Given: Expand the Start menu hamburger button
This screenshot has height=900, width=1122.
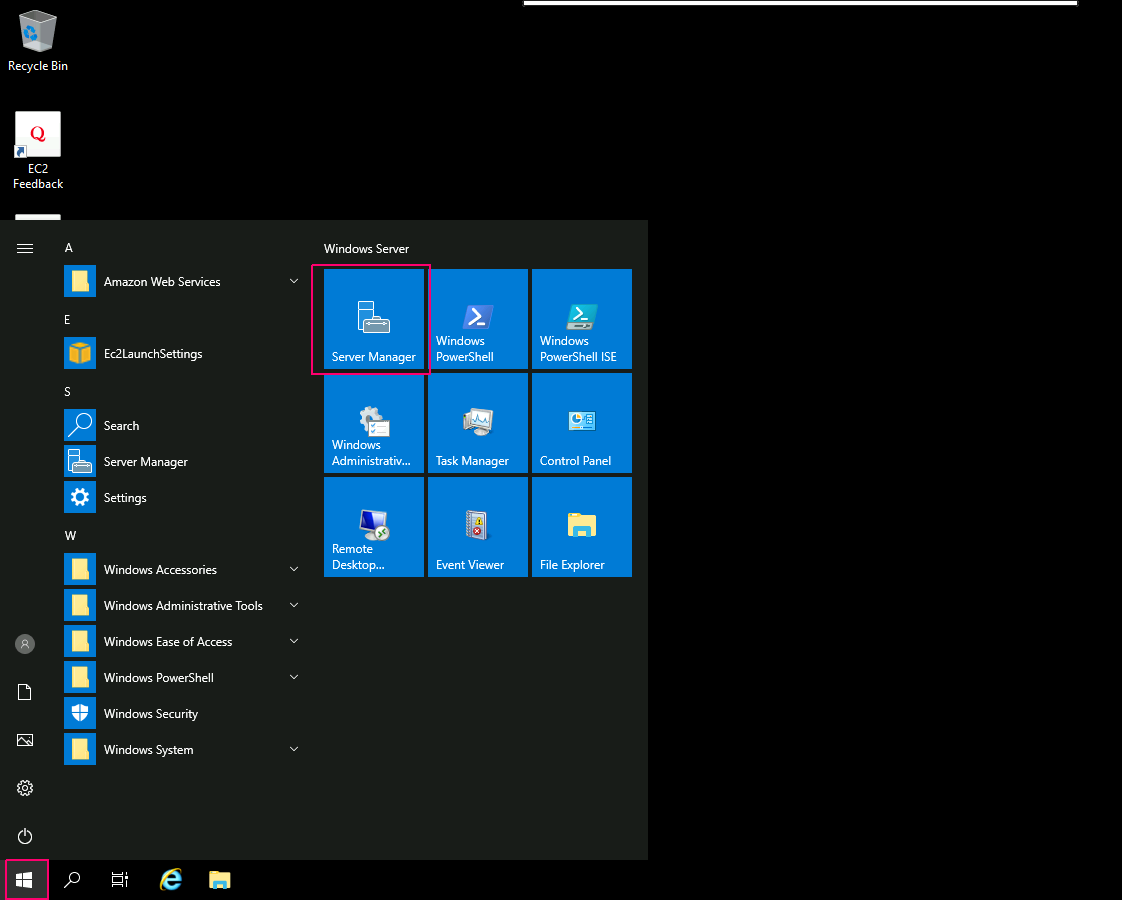Looking at the screenshot, I should tap(25, 248).
